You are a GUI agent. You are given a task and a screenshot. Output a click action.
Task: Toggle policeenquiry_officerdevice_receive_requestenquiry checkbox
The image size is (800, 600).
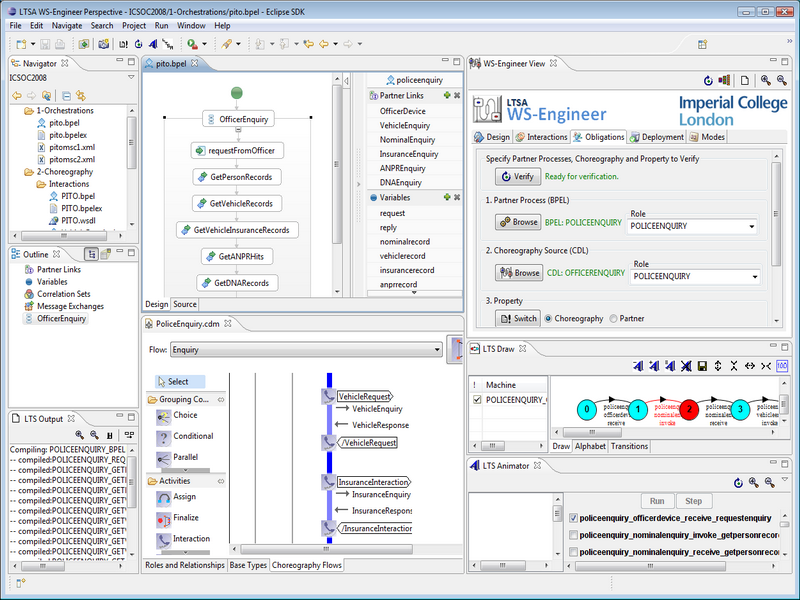573,518
